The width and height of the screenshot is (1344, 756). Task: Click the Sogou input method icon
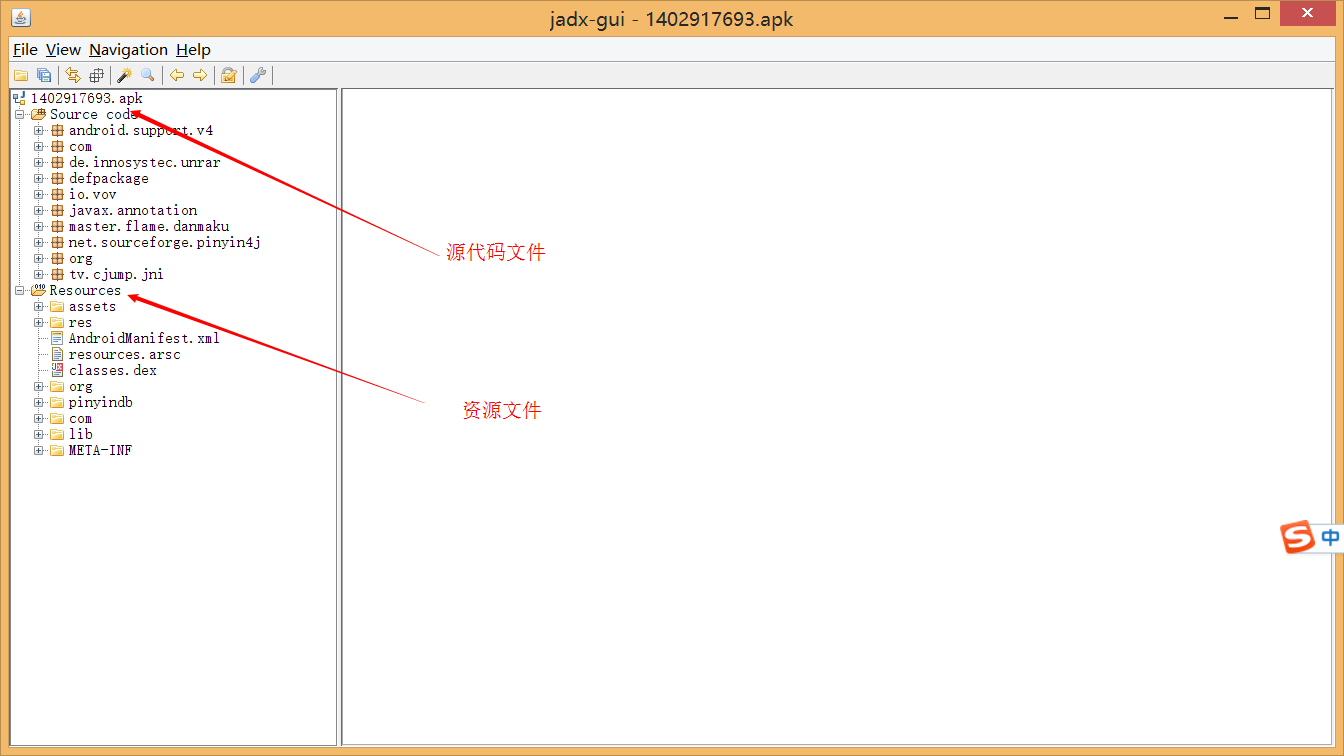pos(1297,537)
